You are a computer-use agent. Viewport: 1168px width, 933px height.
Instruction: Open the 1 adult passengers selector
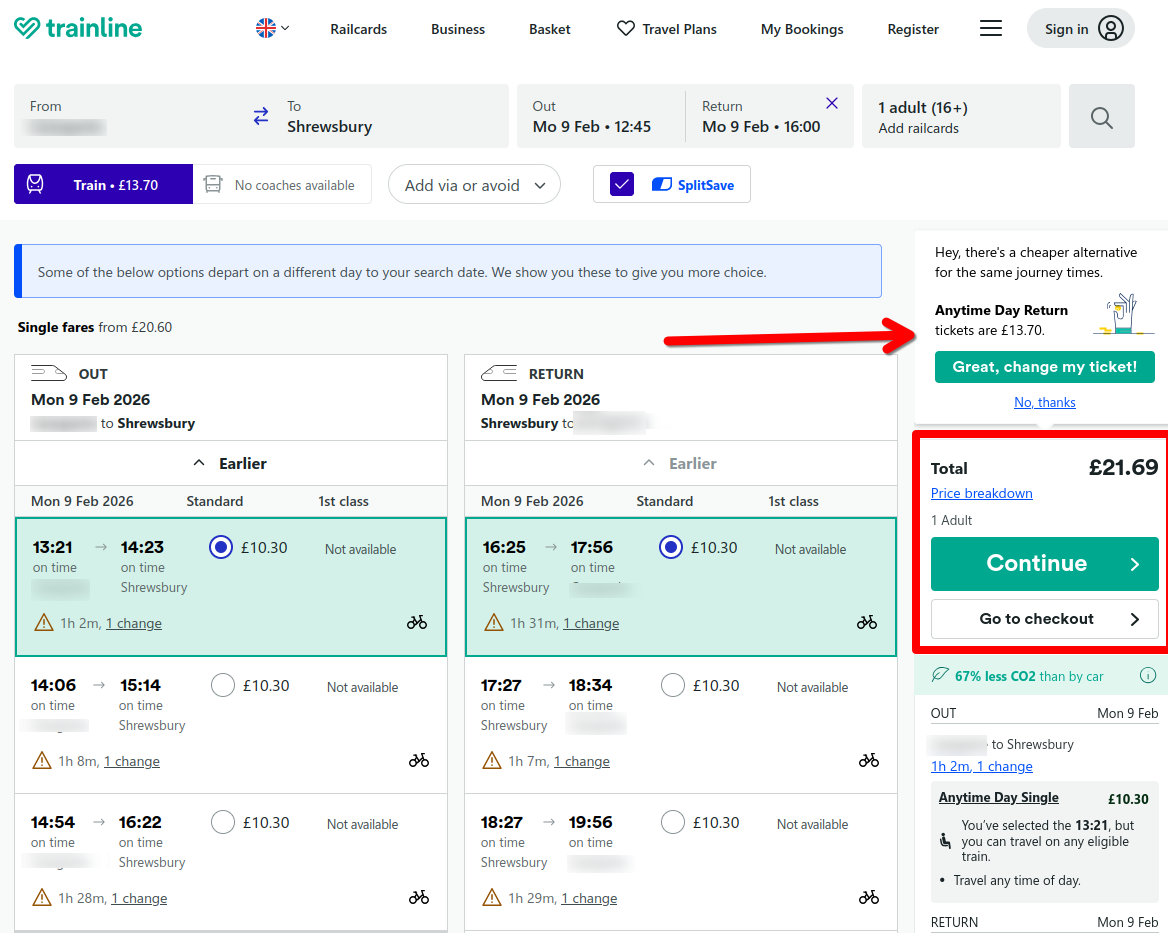click(961, 116)
